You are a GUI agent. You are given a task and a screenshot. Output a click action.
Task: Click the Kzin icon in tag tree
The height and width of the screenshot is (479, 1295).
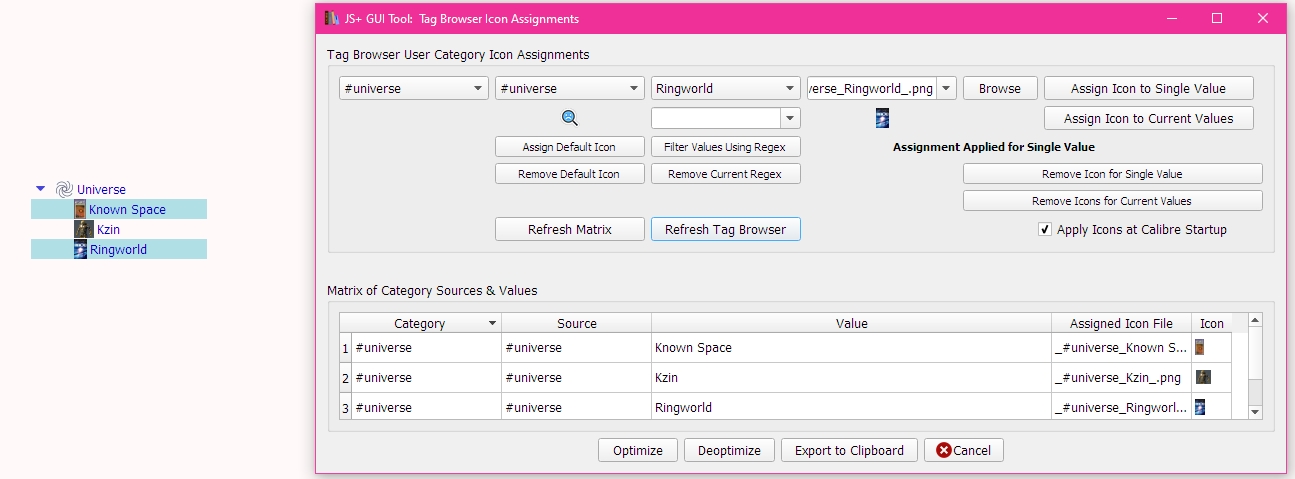(85, 229)
